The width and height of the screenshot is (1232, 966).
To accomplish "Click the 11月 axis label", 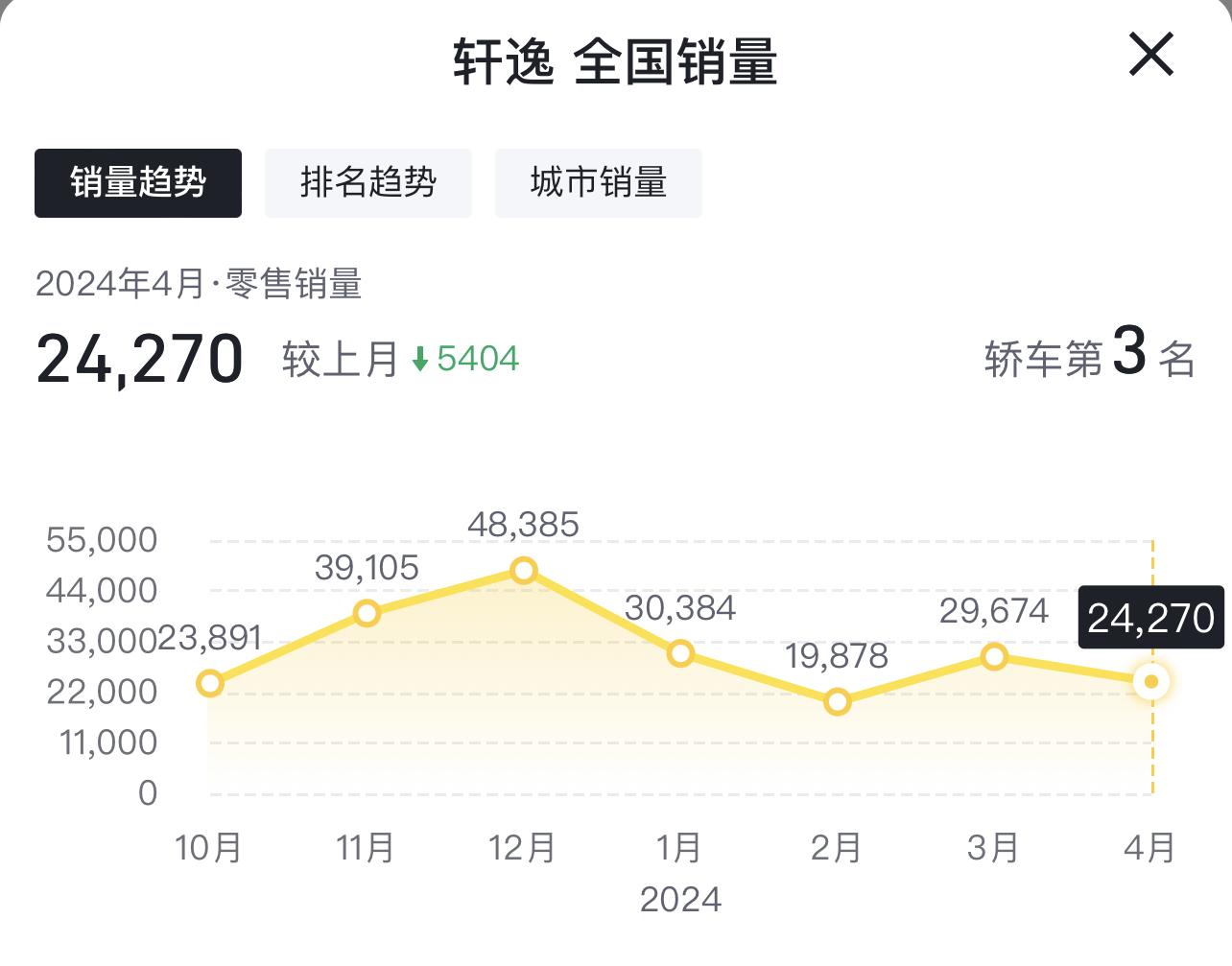I will [x=366, y=847].
